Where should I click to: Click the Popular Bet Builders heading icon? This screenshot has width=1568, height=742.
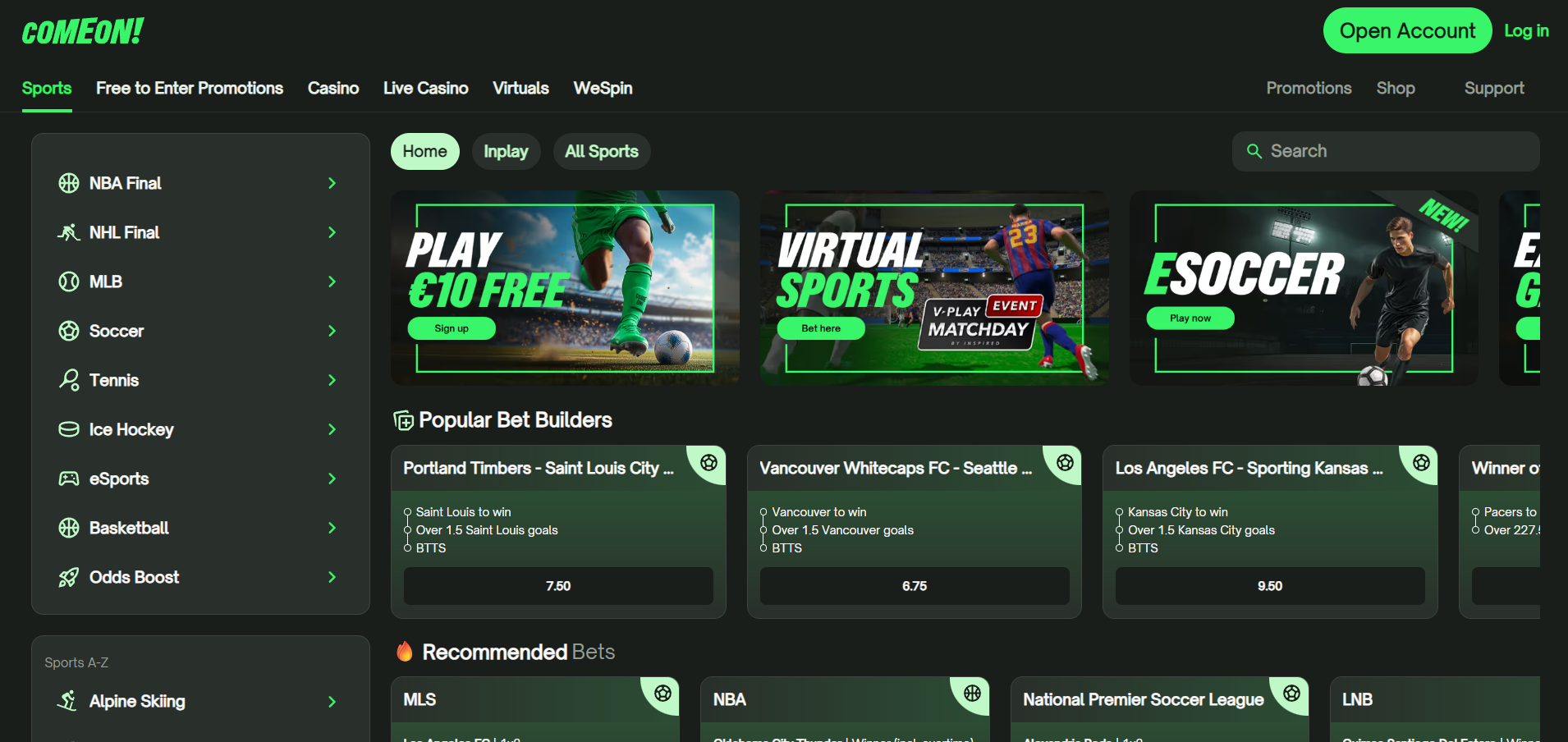tap(403, 420)
